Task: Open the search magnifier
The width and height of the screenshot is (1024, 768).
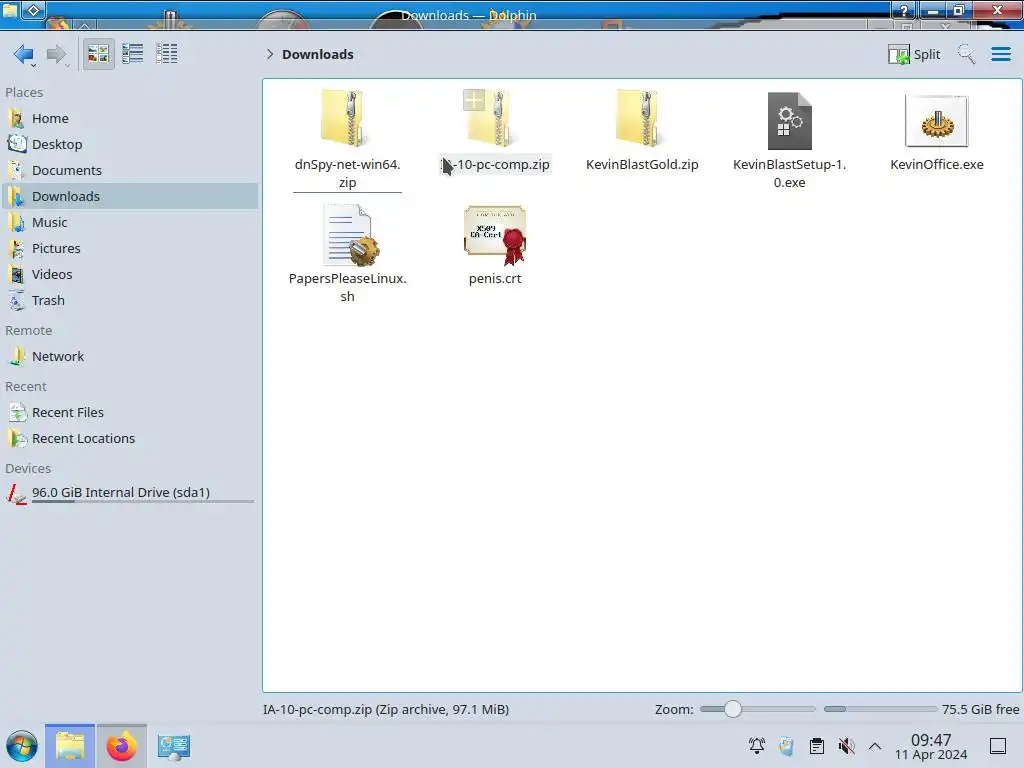Action: (x=966, y=54)
